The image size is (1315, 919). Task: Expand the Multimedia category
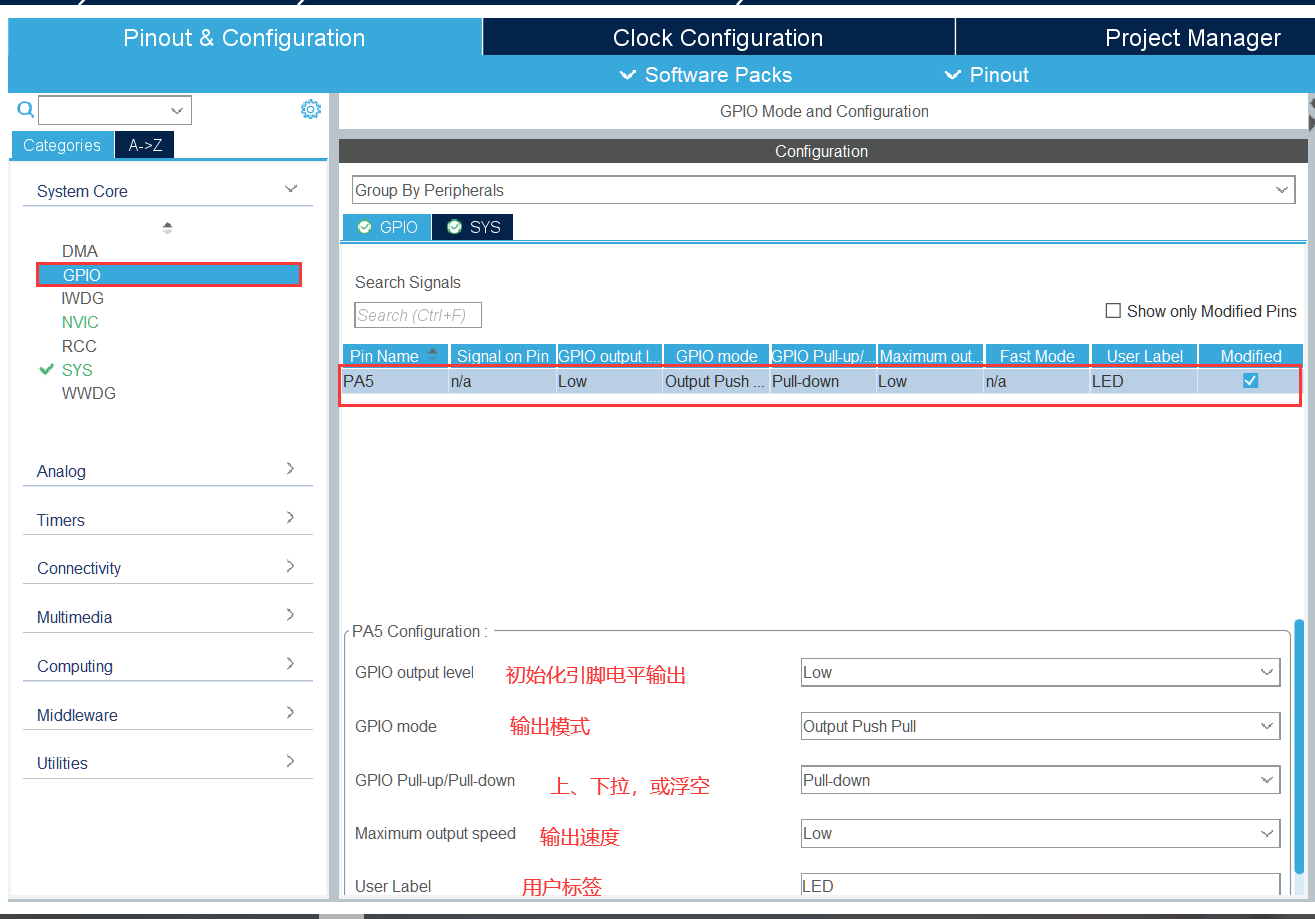point(168,617)
